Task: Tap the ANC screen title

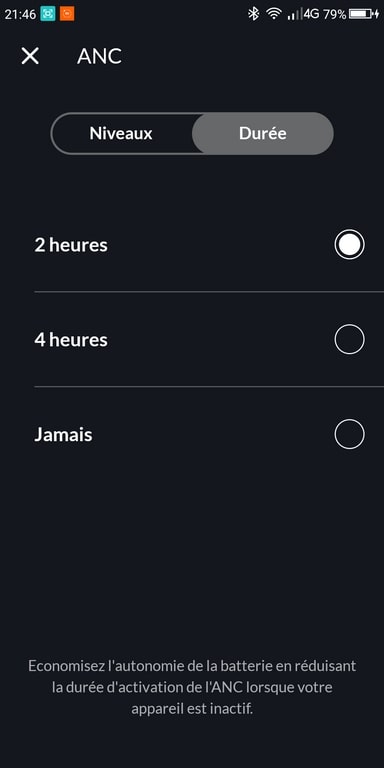Action: 99,56
